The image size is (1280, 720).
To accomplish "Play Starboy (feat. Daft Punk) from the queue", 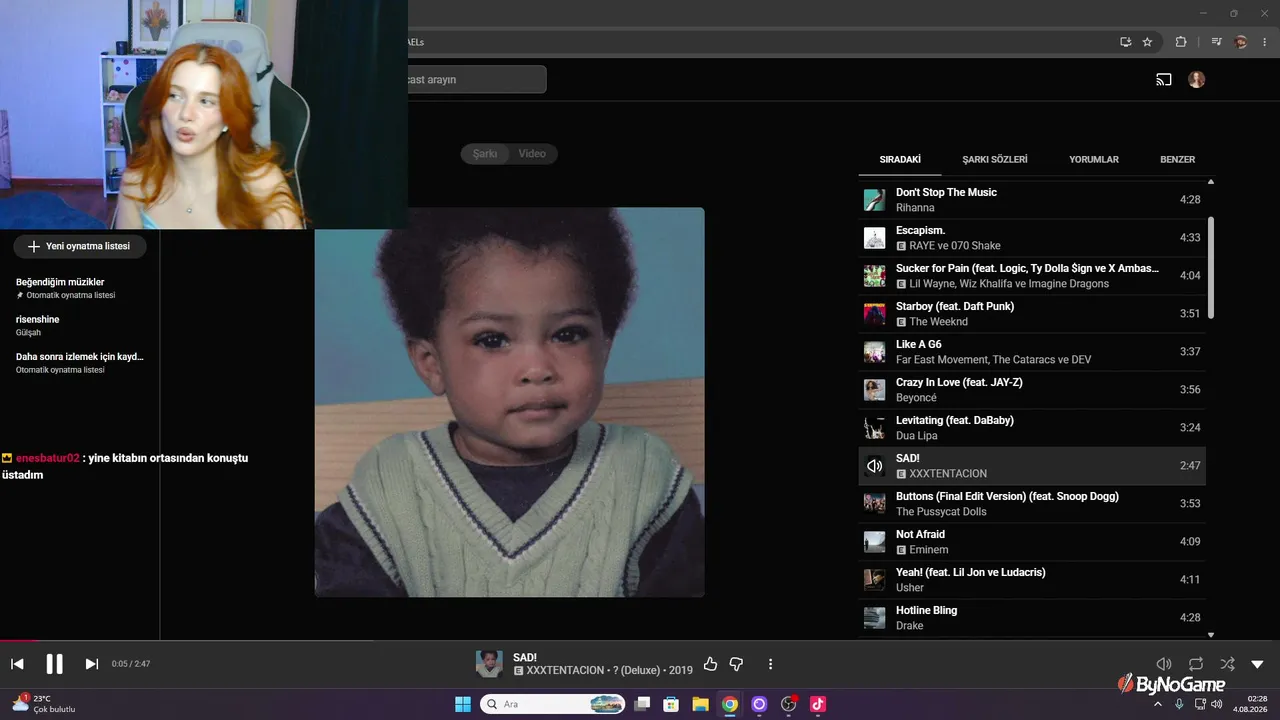I will [1032, 314].
